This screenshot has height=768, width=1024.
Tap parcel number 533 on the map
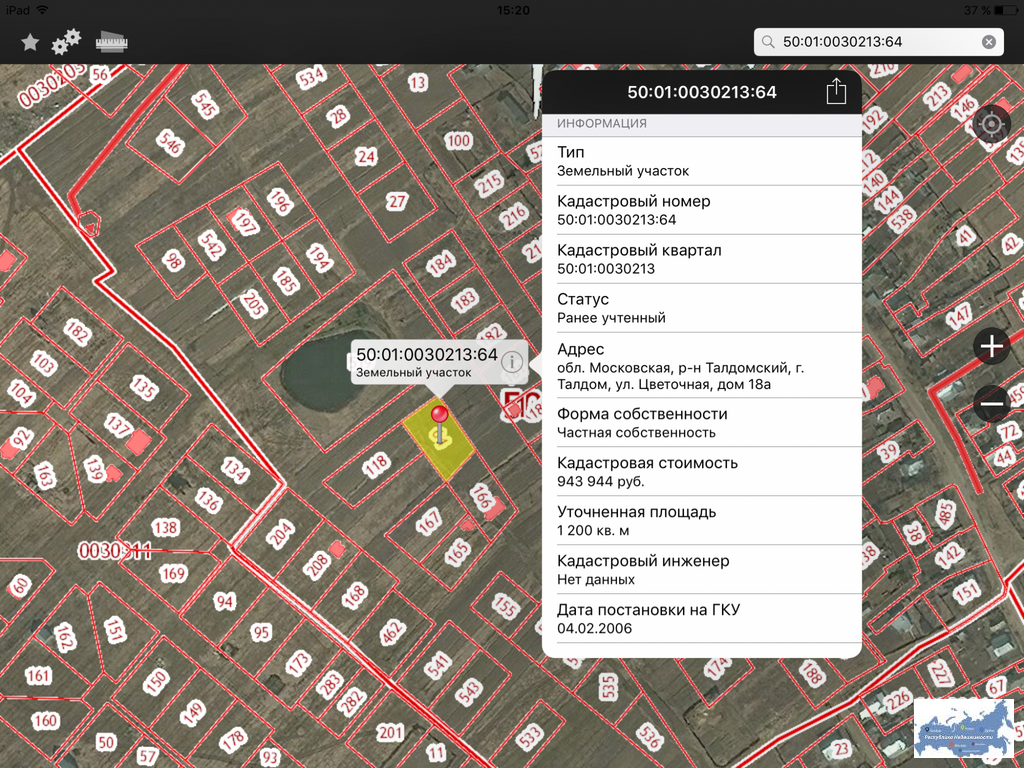[x=530, y=735]
